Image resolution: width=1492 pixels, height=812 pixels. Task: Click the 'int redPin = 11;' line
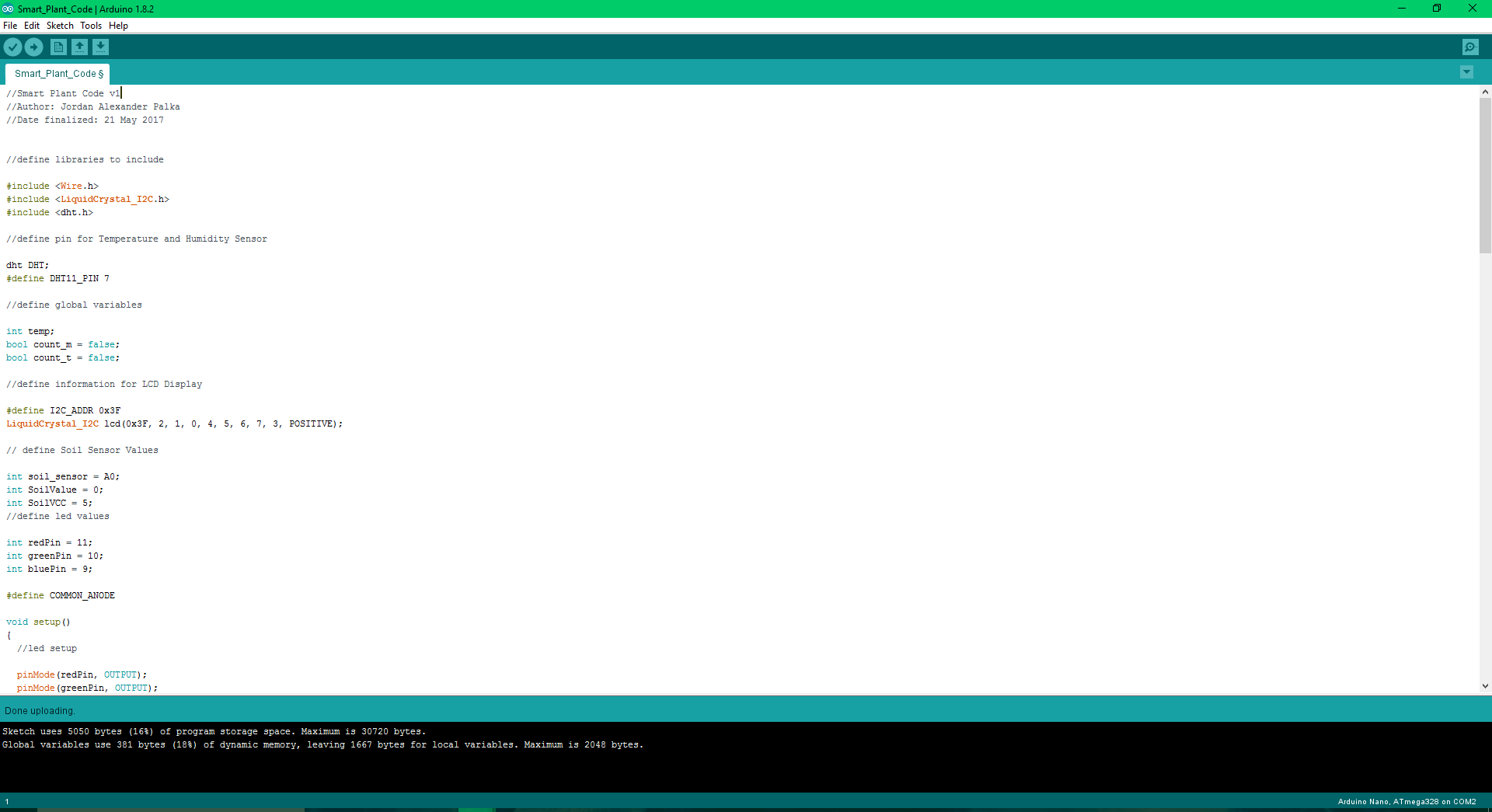[49, 542]
